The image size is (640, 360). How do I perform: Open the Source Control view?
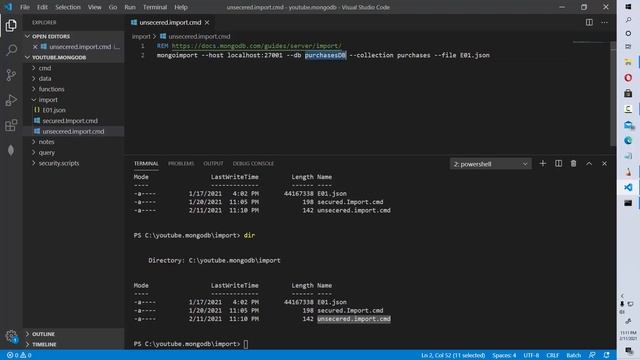tap(11, 75)
